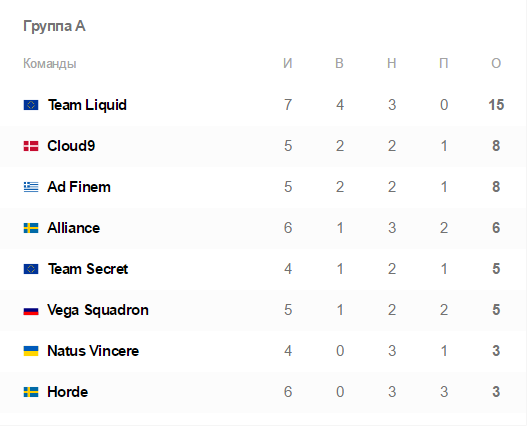Click the EU flag beside Team Secret
Viewport: 527px width, 427px height.
click(31, 269)
